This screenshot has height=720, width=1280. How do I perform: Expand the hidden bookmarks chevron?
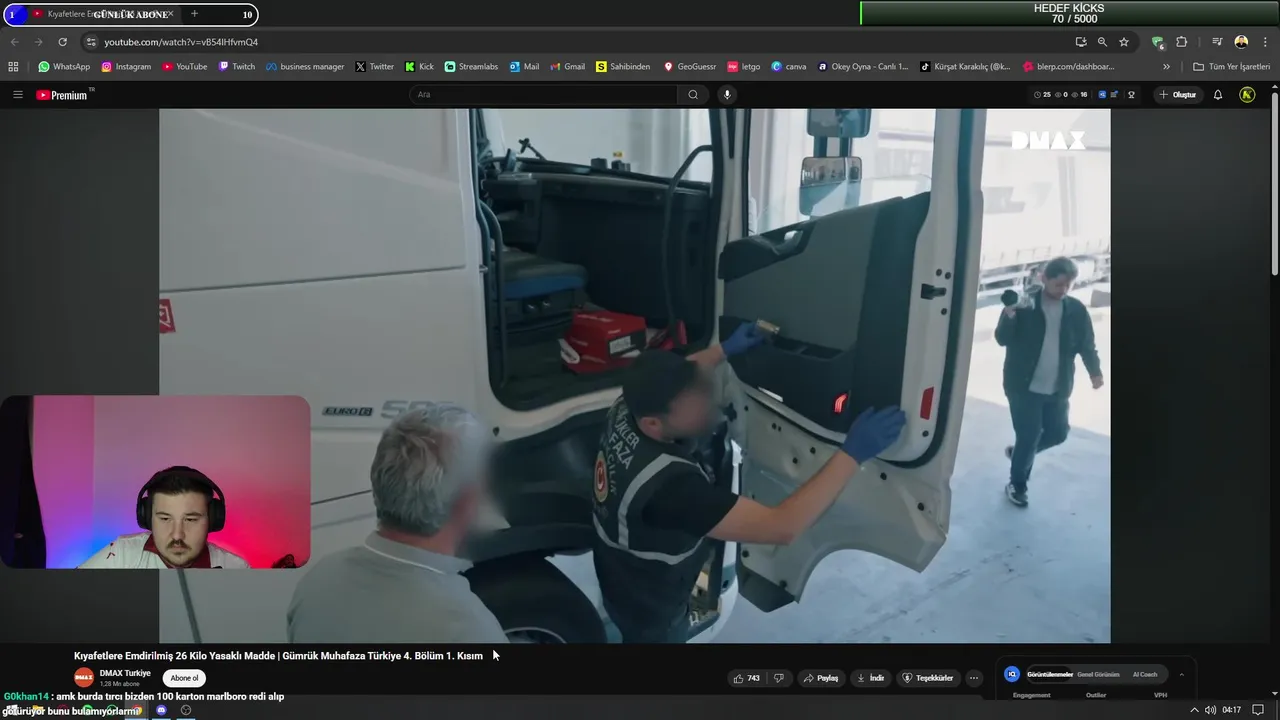1166,67
